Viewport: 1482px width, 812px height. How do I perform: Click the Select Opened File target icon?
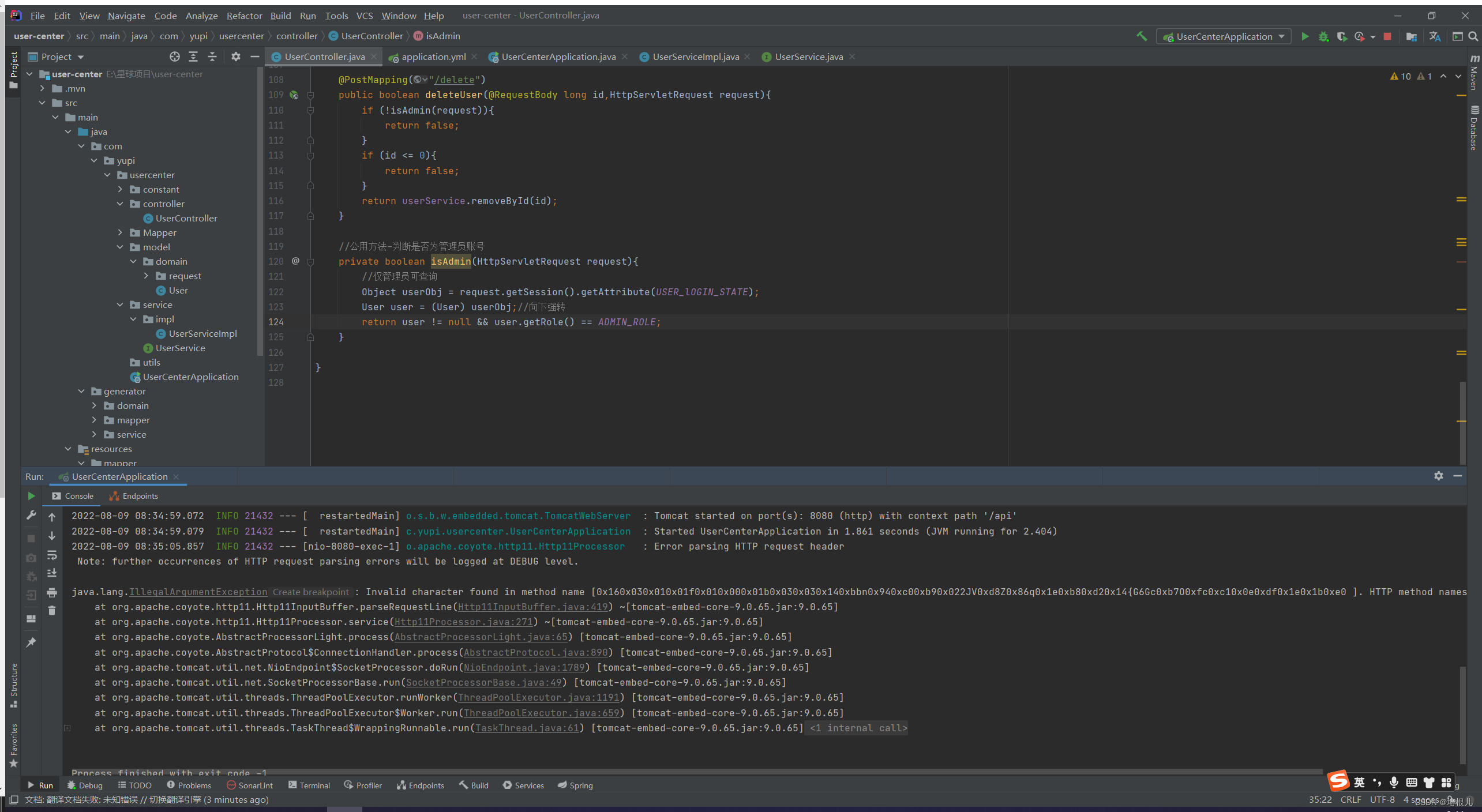(x=174, y=57)
